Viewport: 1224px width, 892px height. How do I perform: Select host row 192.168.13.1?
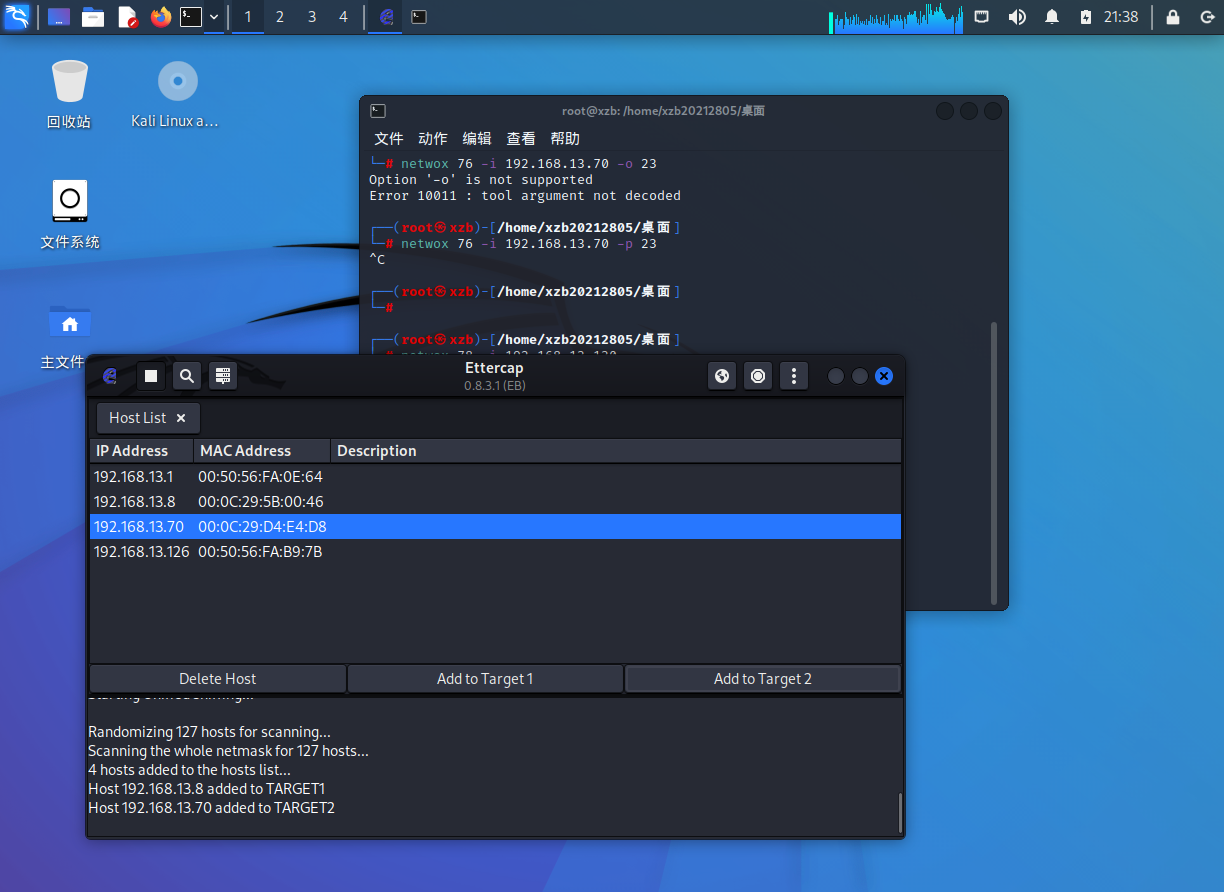[495, 477]
